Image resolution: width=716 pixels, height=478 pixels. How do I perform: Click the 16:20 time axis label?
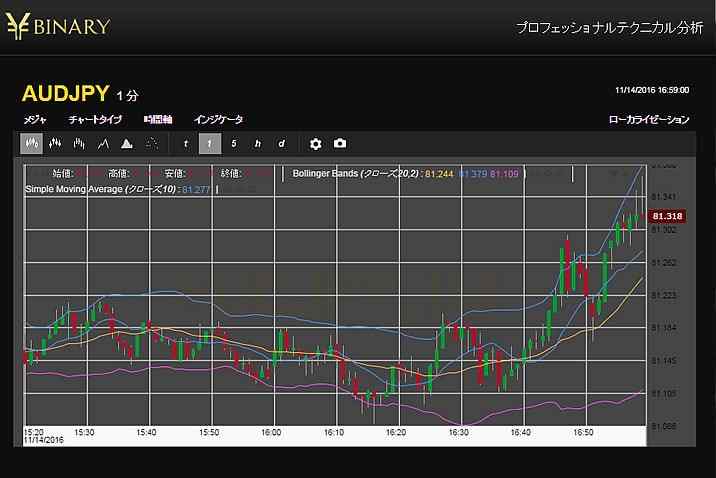tap(396, 432)
